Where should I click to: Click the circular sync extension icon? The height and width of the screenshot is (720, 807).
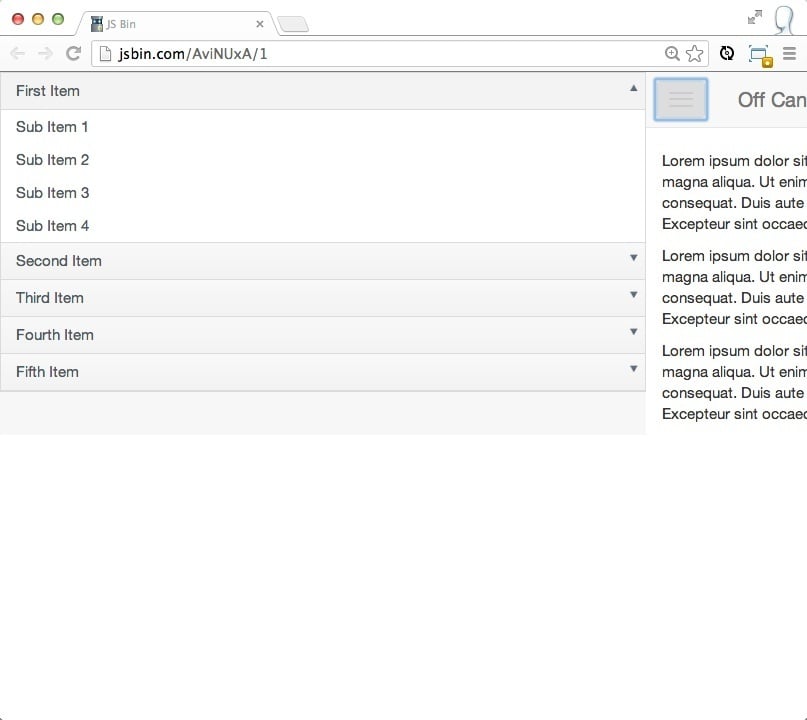tap(727, 53)
